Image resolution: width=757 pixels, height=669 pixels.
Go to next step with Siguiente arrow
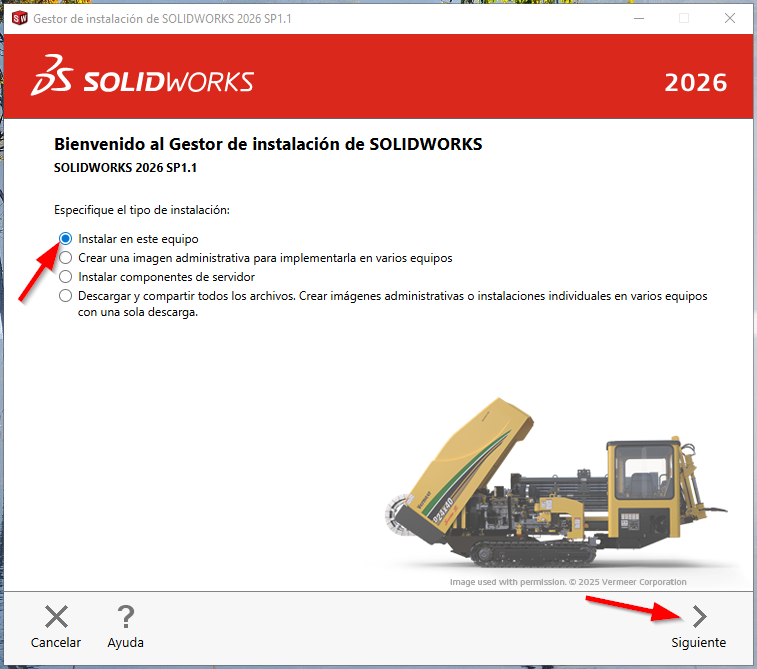tap(700, 617)
